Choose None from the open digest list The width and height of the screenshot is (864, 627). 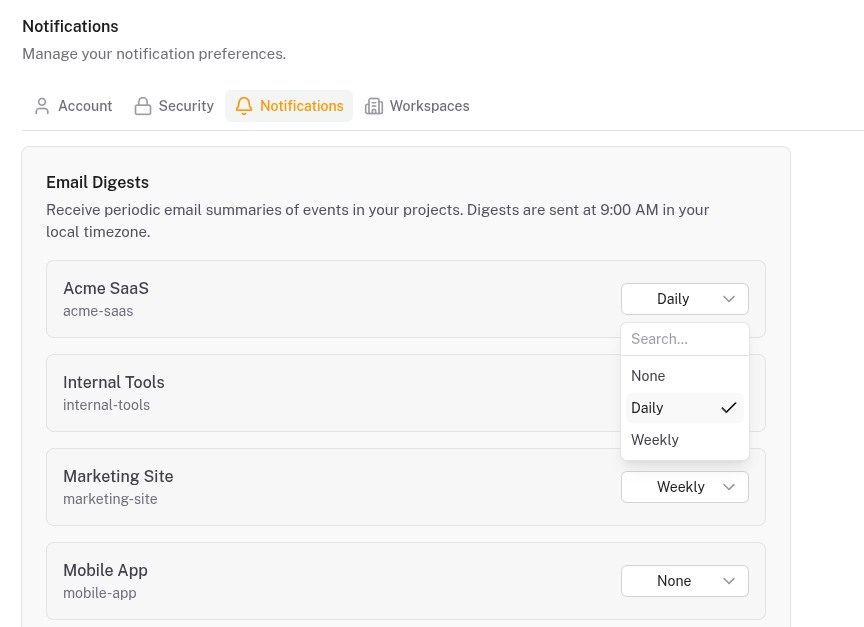(x=648, y=376)
